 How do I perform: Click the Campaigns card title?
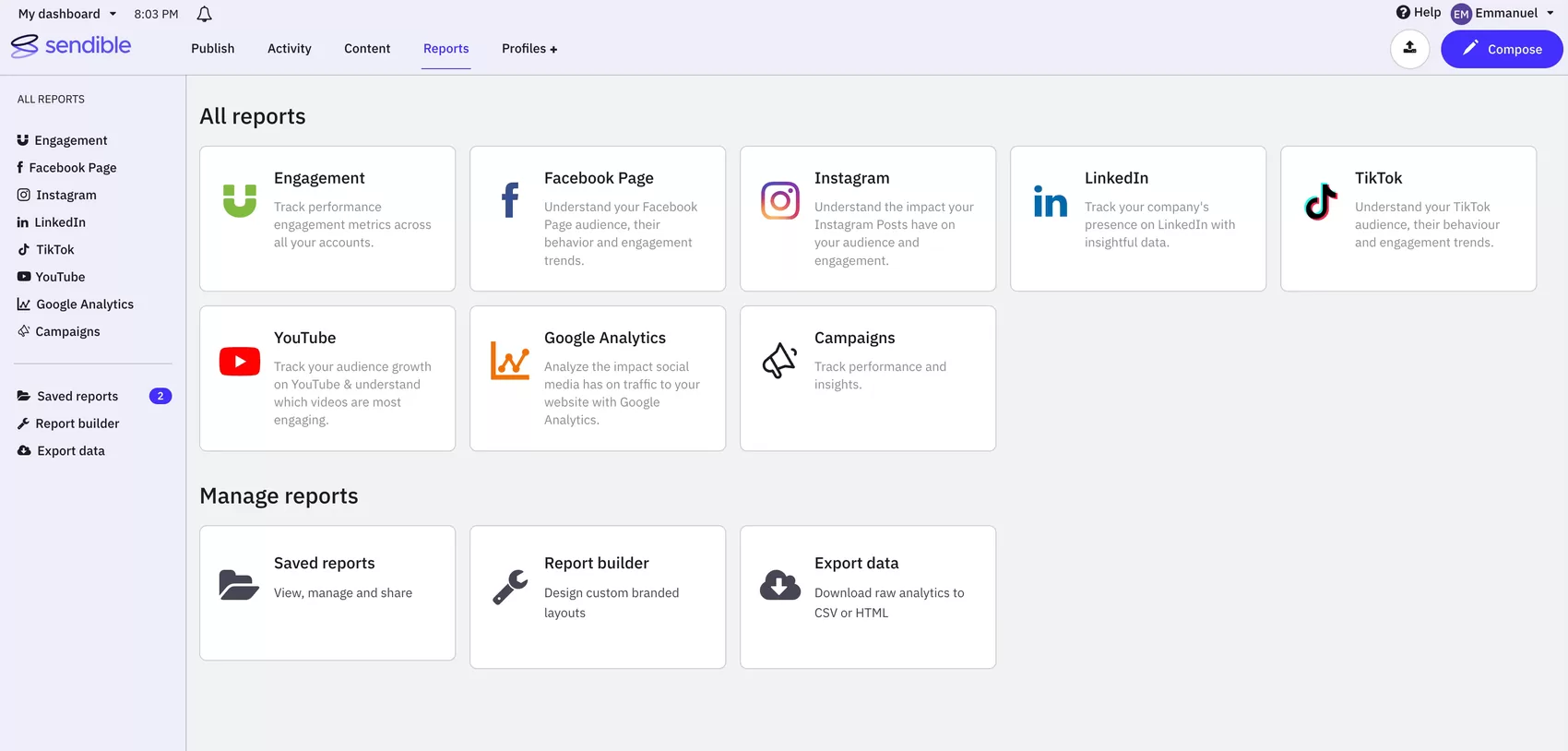click(x=855, y=338)
